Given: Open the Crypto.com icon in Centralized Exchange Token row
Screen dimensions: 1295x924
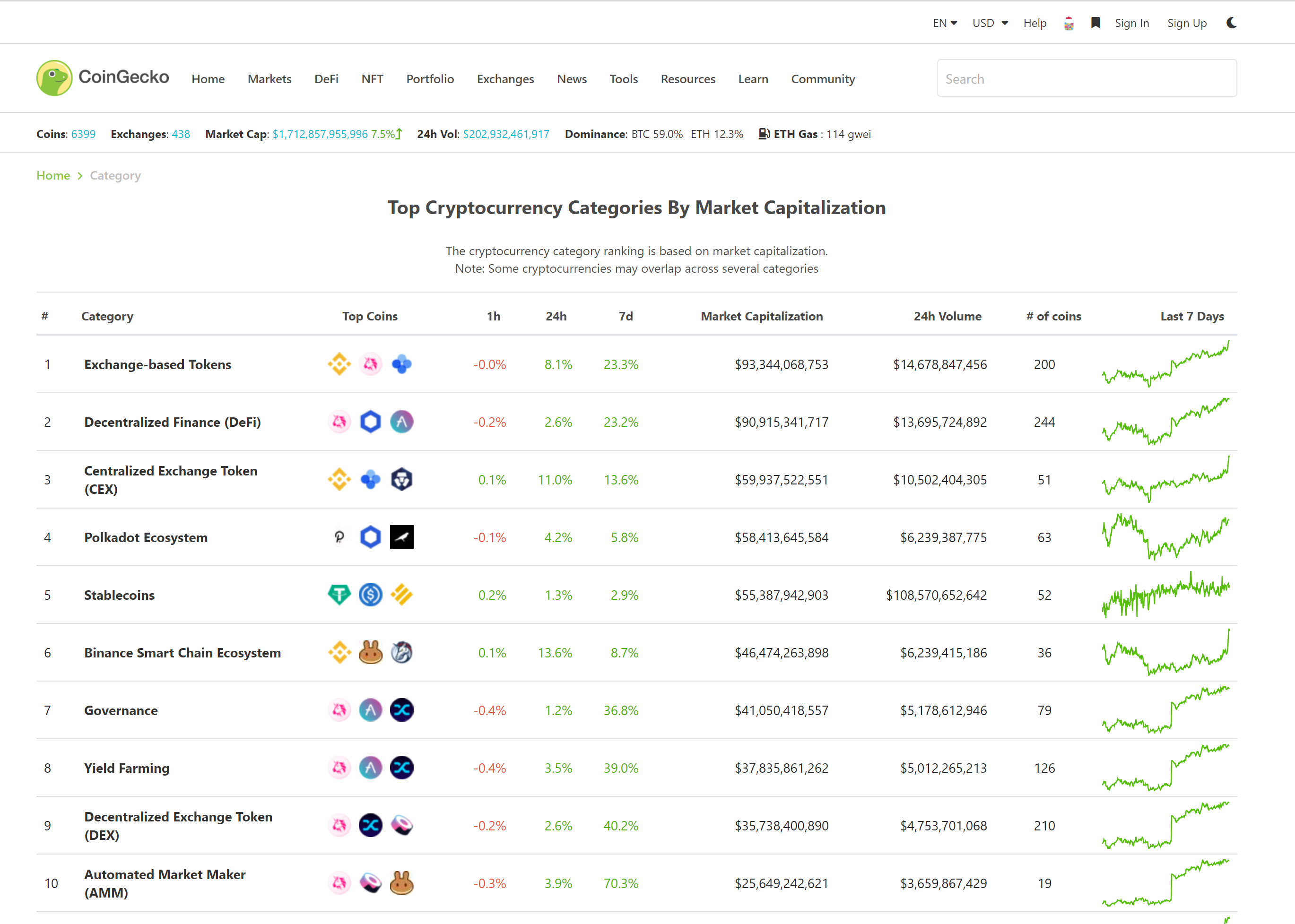Looking at the screenshot, I should (402, 479).
